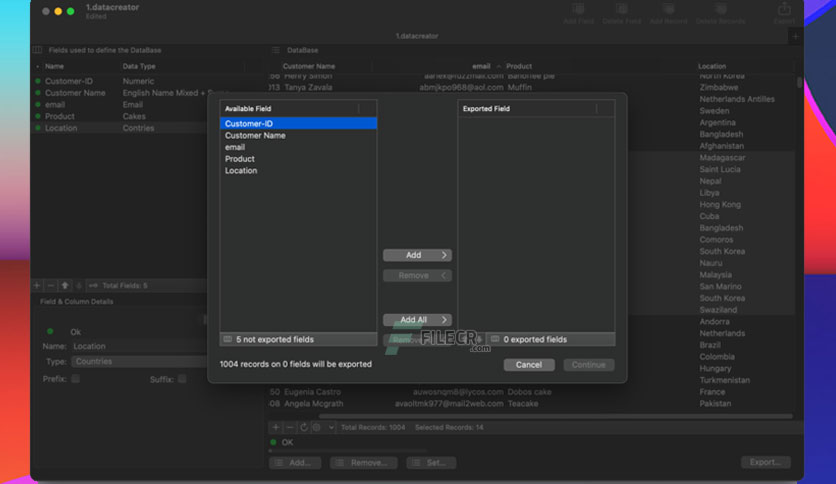Remove a field with the minus icon by Total Fields
The width and height of the screenshot is (836, 484).
[51, 286]
